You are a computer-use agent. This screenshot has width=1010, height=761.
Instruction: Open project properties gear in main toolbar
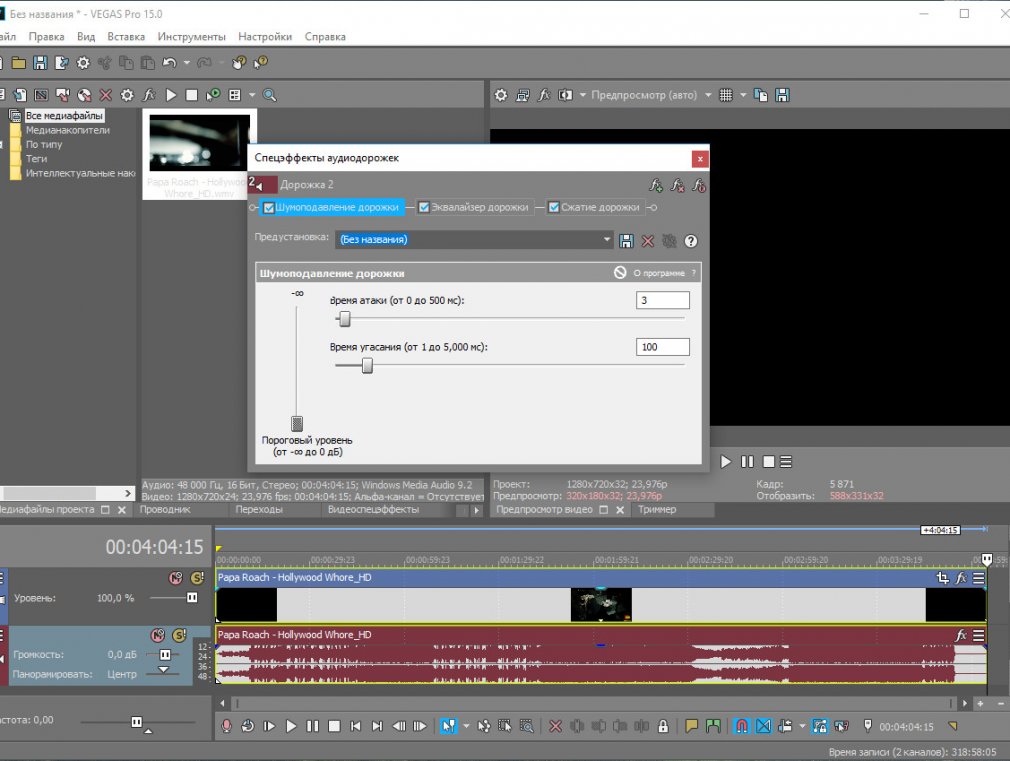click(83, 63)
